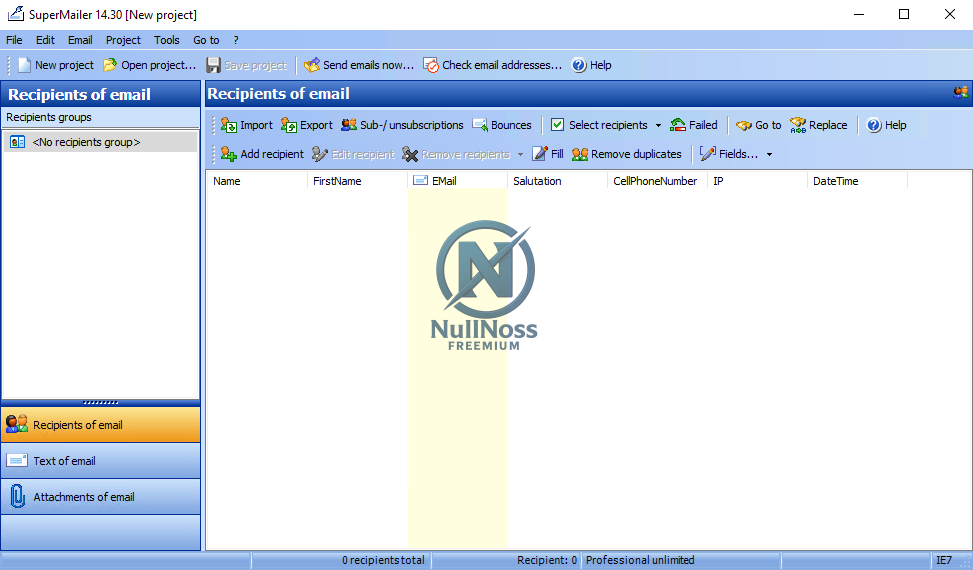Click the Add recipient icon
973x570 pixels.
pyautogui.click(x=229, y=154)
